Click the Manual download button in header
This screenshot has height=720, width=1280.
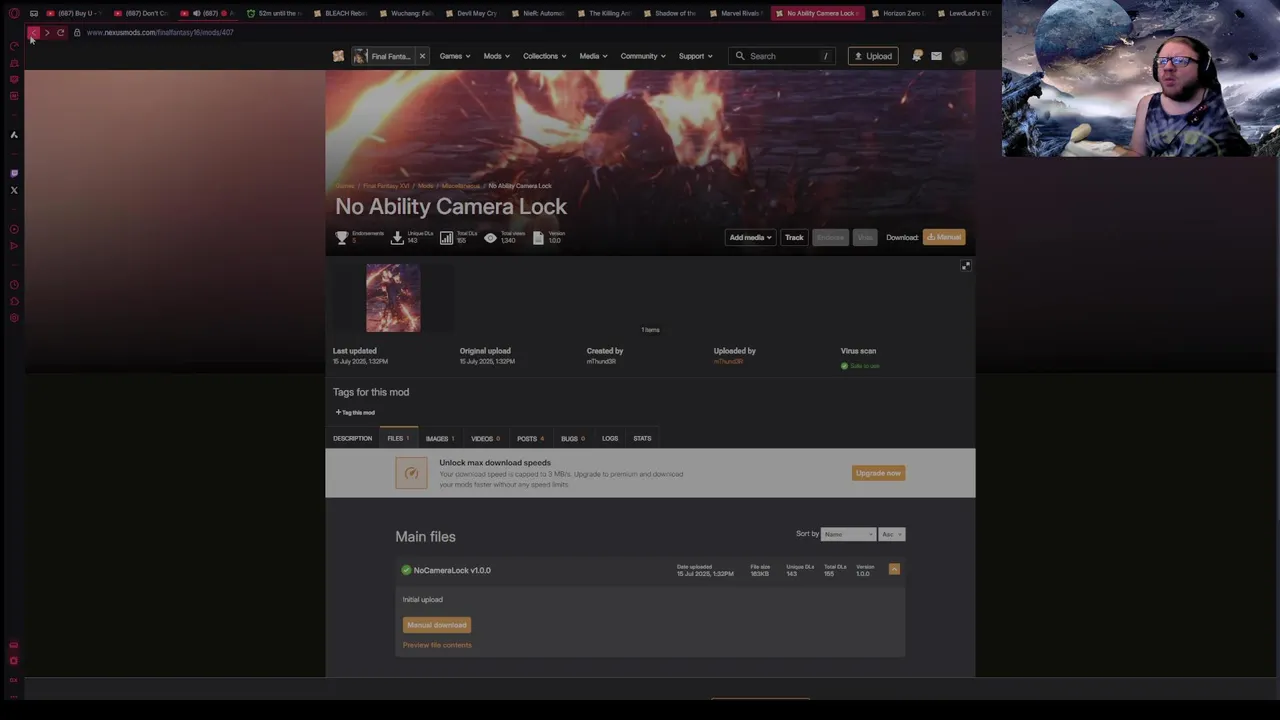pyautogui.click(x=944, y=237)
